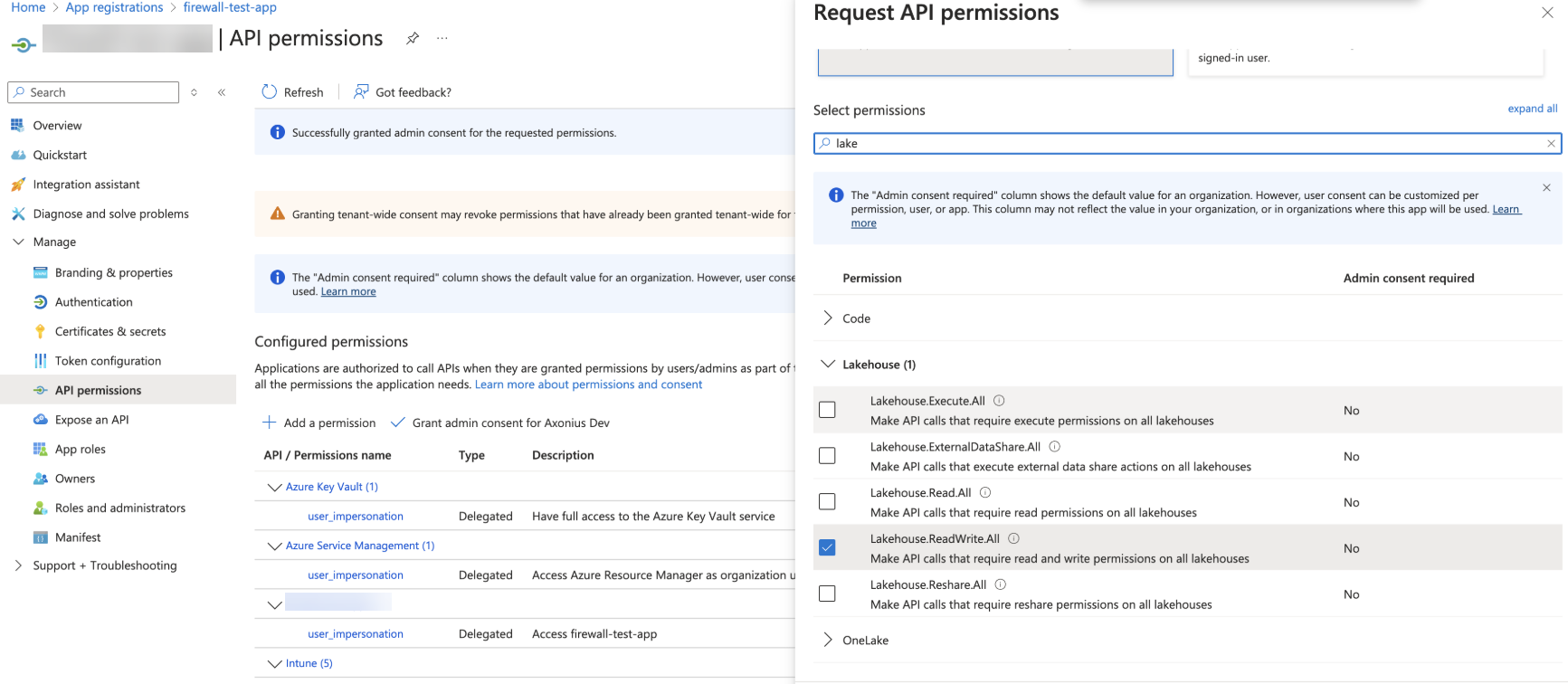Check the Lakehouse.ExternalDataShare.All checkbox

(x=827, y=456)
